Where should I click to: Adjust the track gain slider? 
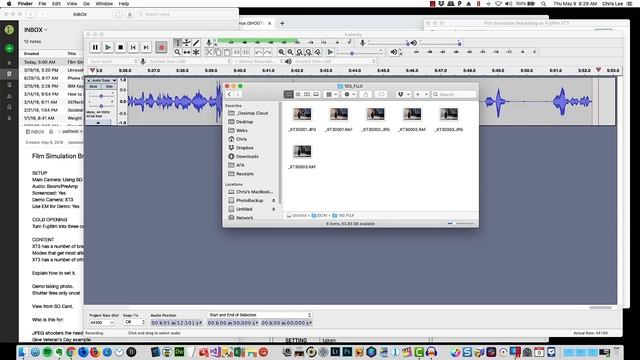pos(101,96)
